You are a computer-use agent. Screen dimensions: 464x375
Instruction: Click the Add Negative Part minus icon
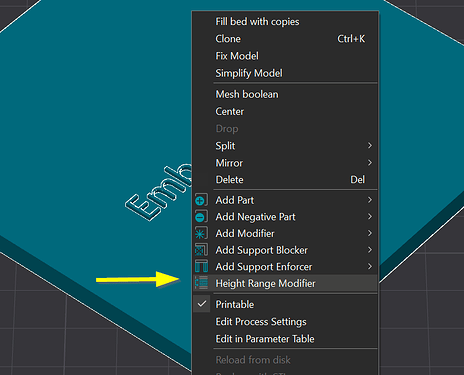click(201, 217)
